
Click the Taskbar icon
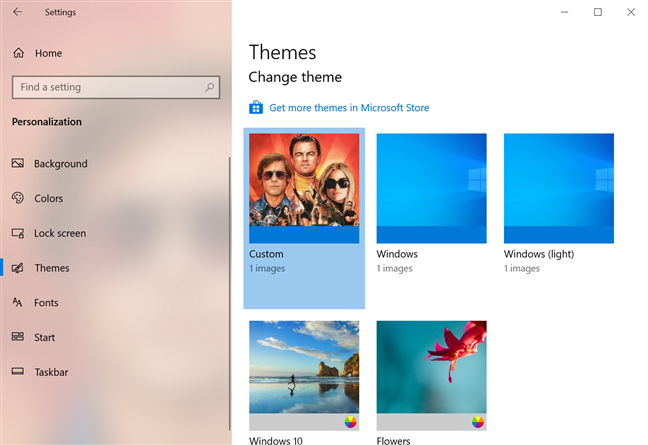18,371
